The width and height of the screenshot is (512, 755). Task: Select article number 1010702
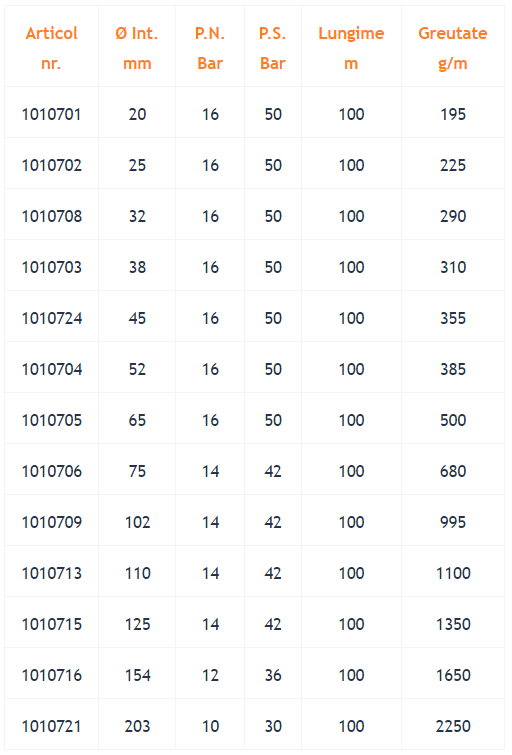(x=52, y=165)
